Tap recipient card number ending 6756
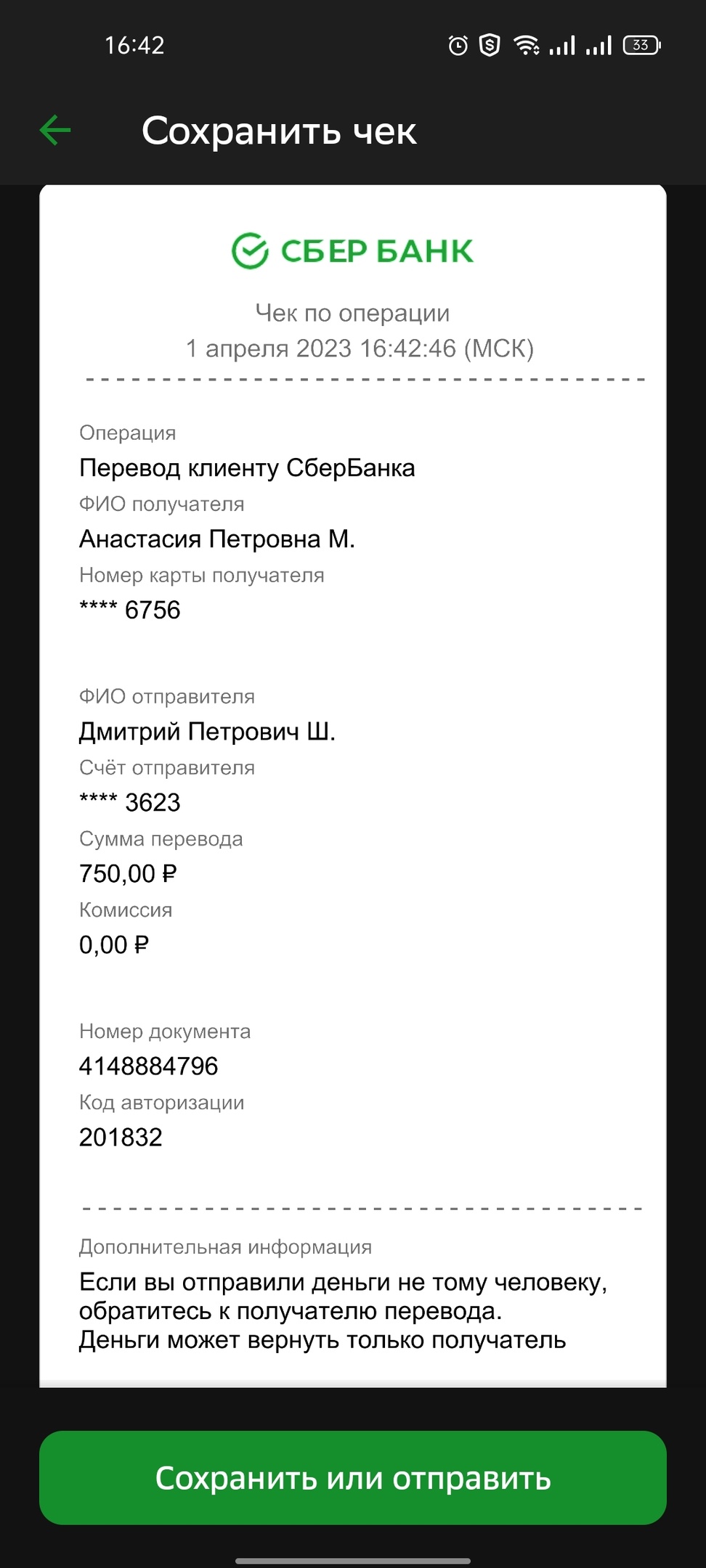706x1568 pixels. click(130, 610)
